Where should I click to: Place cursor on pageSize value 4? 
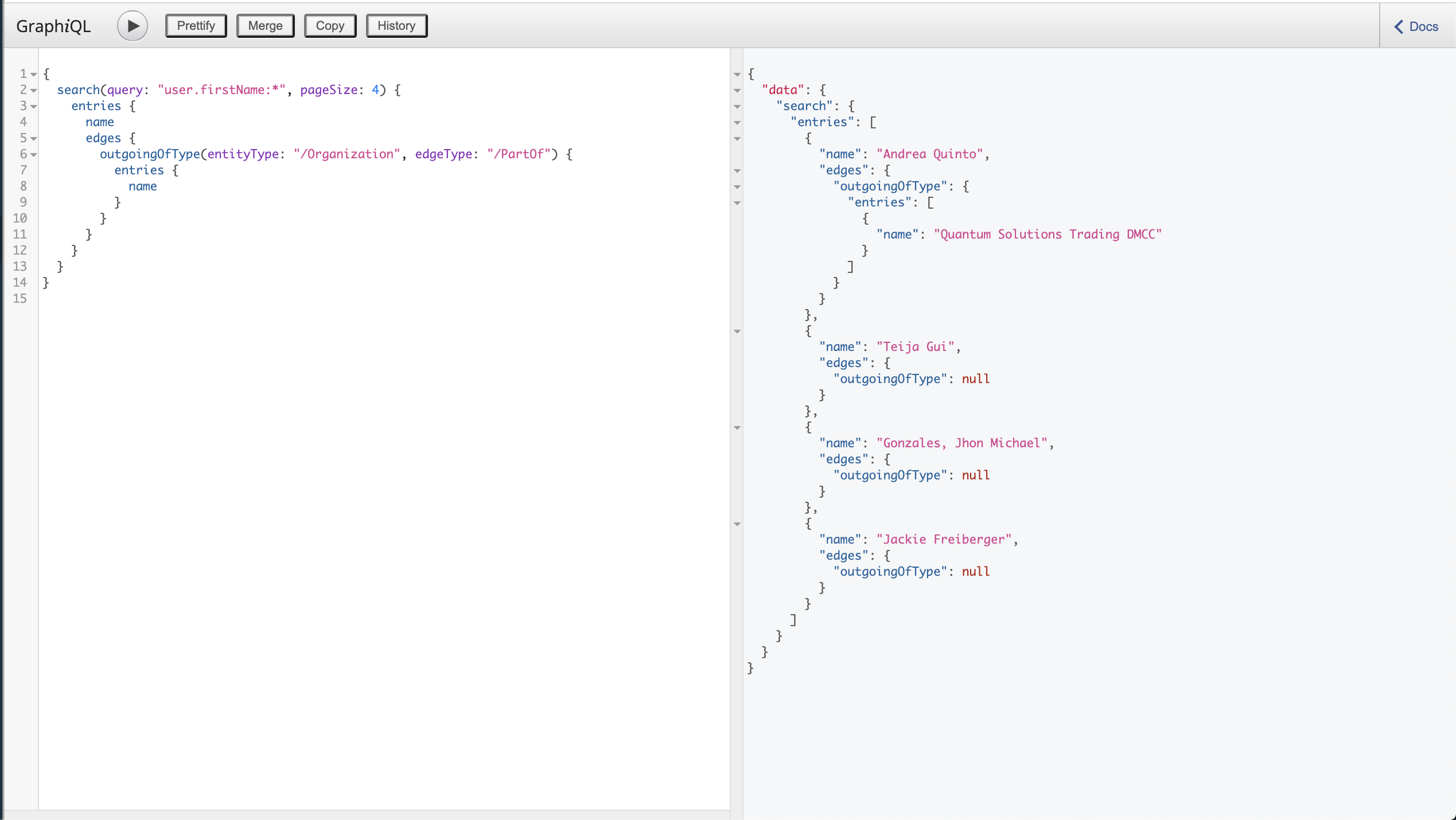click(x=375, y=90)
